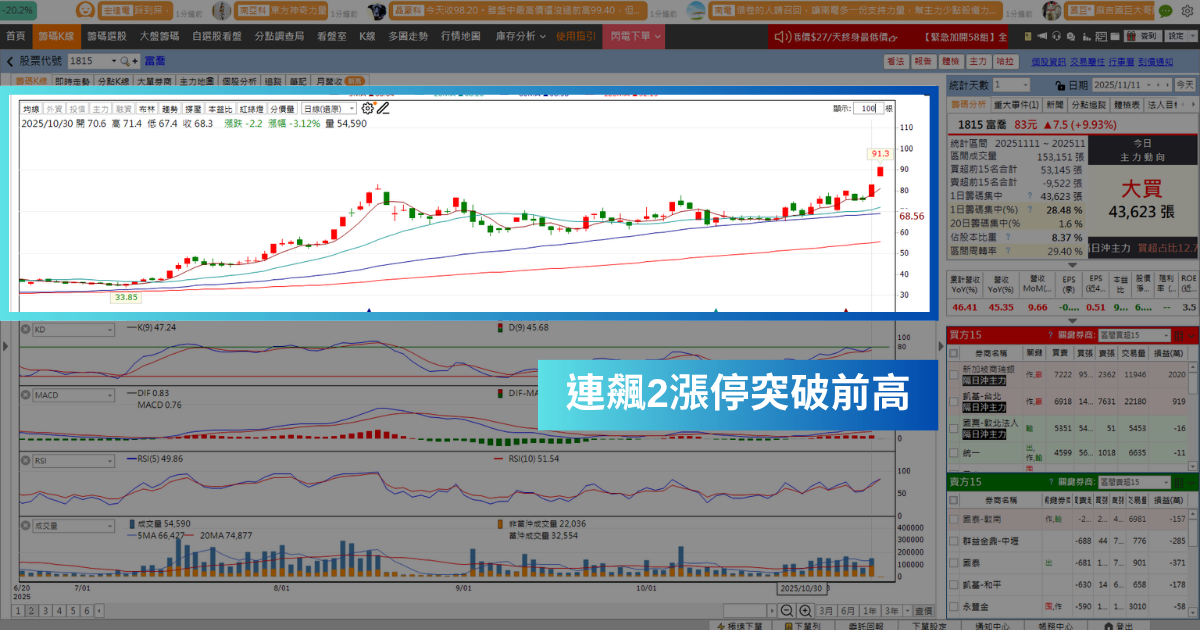Open the 日線(還原) period dropdown
The image size is (1200, 630).
[329, 109]
